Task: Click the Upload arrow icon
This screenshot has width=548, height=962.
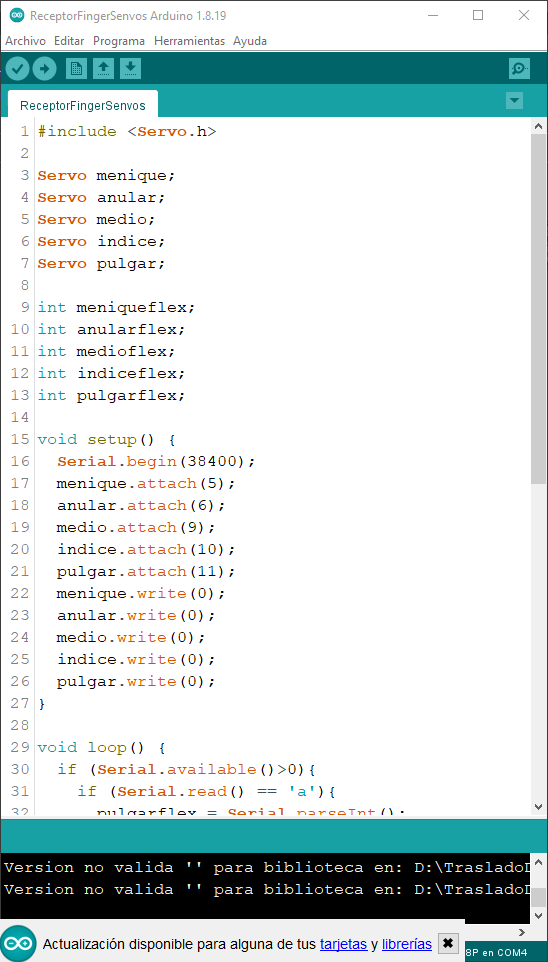Action: click(44, 69)
